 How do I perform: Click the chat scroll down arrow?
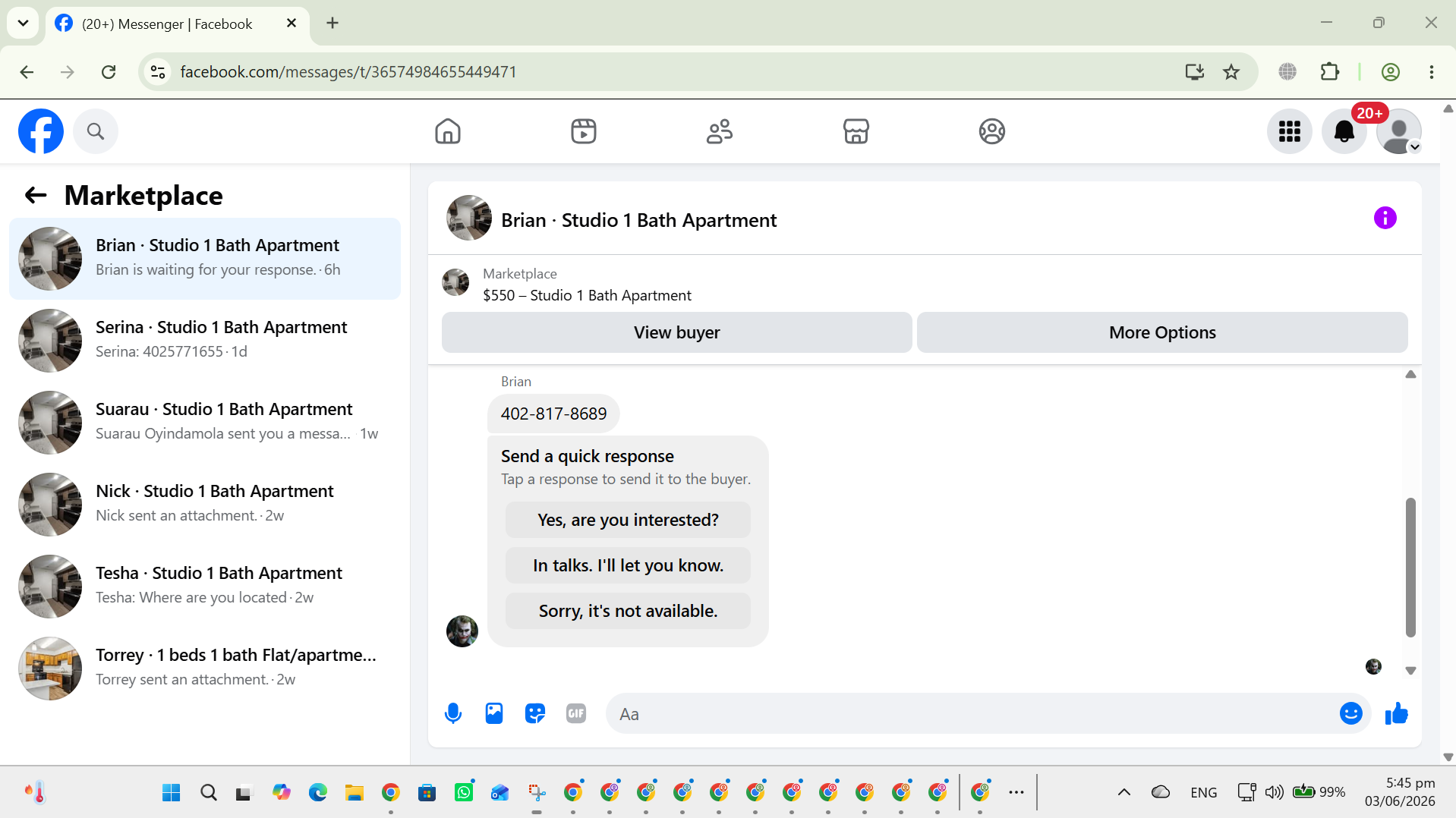click(1410, 671)
